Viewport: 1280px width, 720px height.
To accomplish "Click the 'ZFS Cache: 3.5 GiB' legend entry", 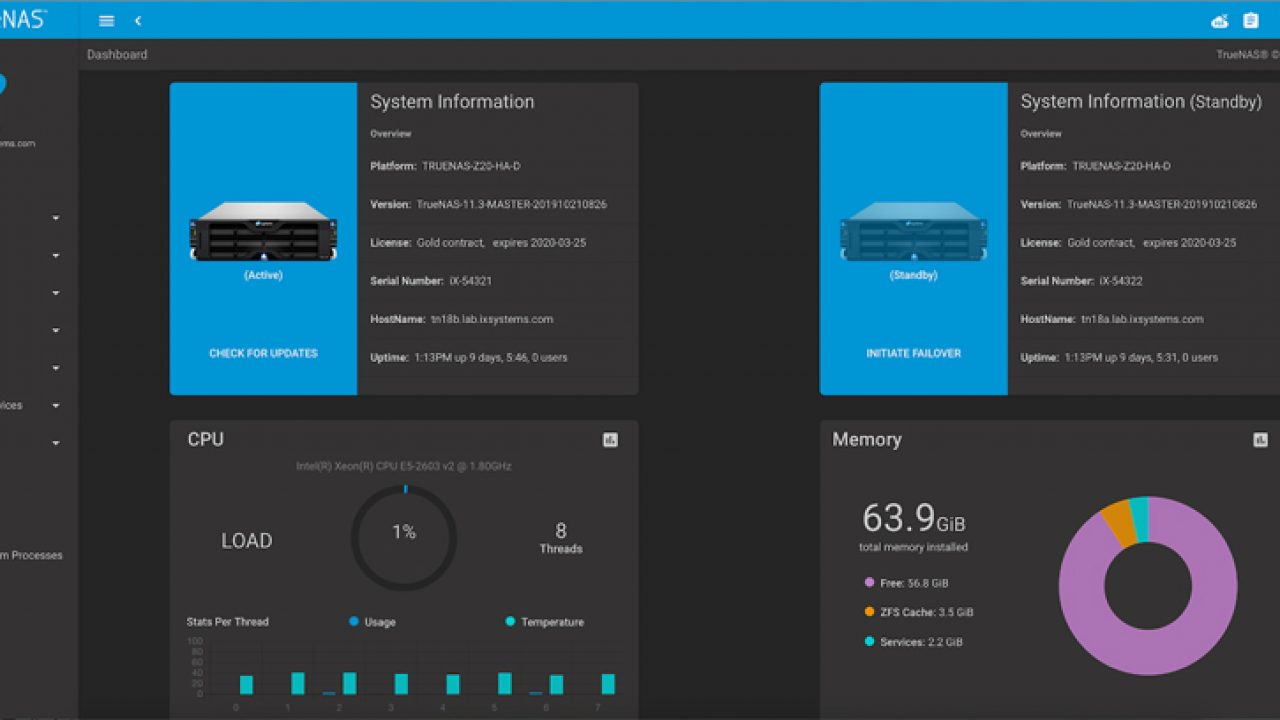I will click(918, 612).
